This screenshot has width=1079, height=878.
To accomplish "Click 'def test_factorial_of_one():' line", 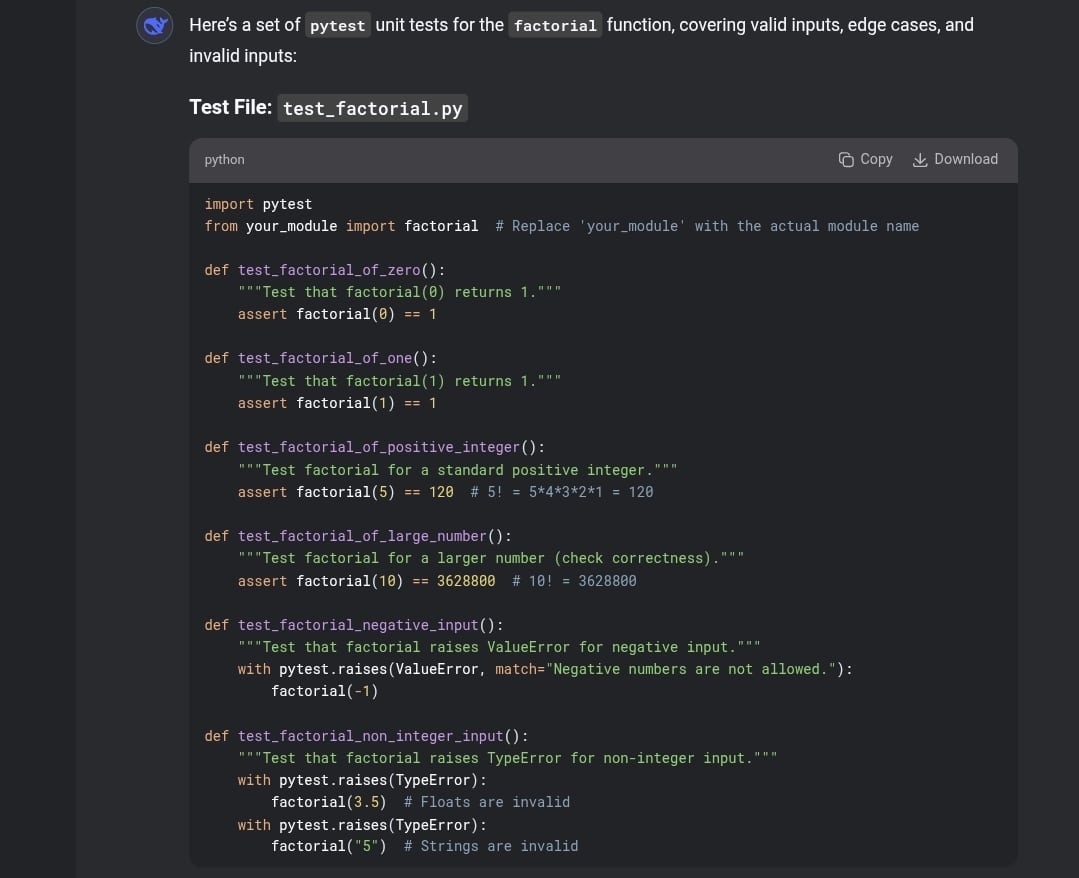I will [x=321, y=358].
